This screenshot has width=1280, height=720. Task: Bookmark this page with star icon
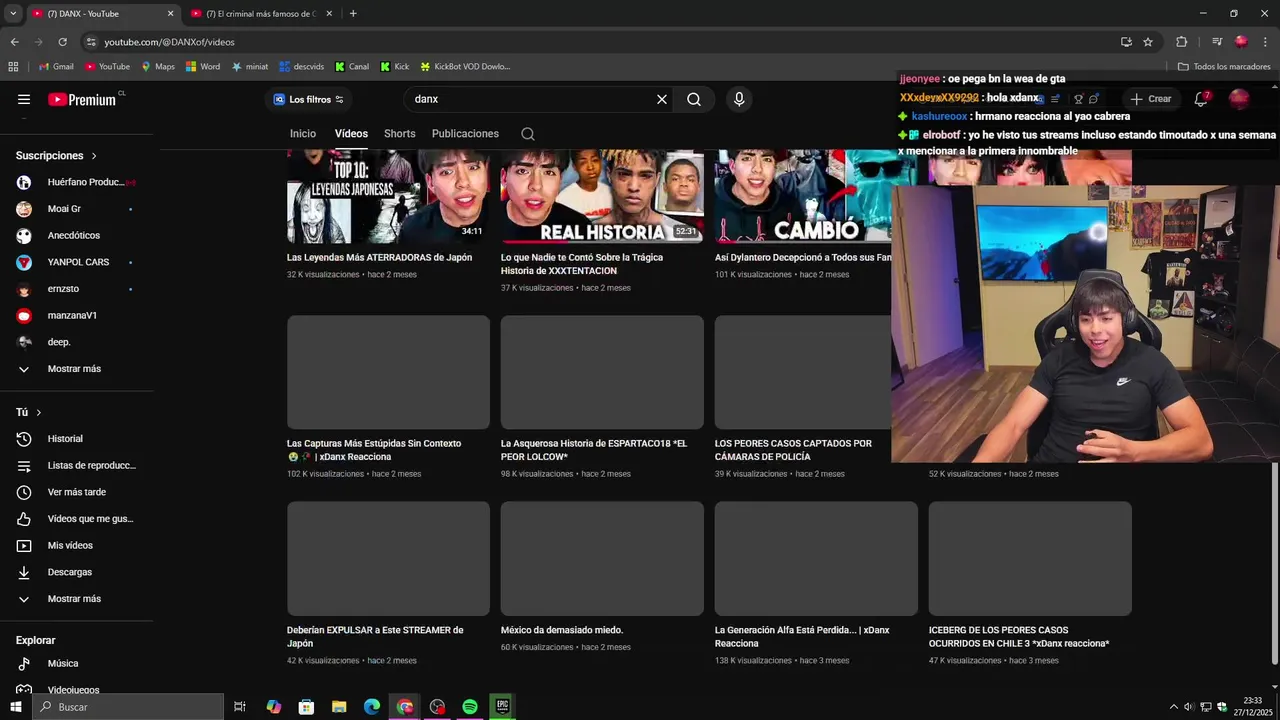1148,42
